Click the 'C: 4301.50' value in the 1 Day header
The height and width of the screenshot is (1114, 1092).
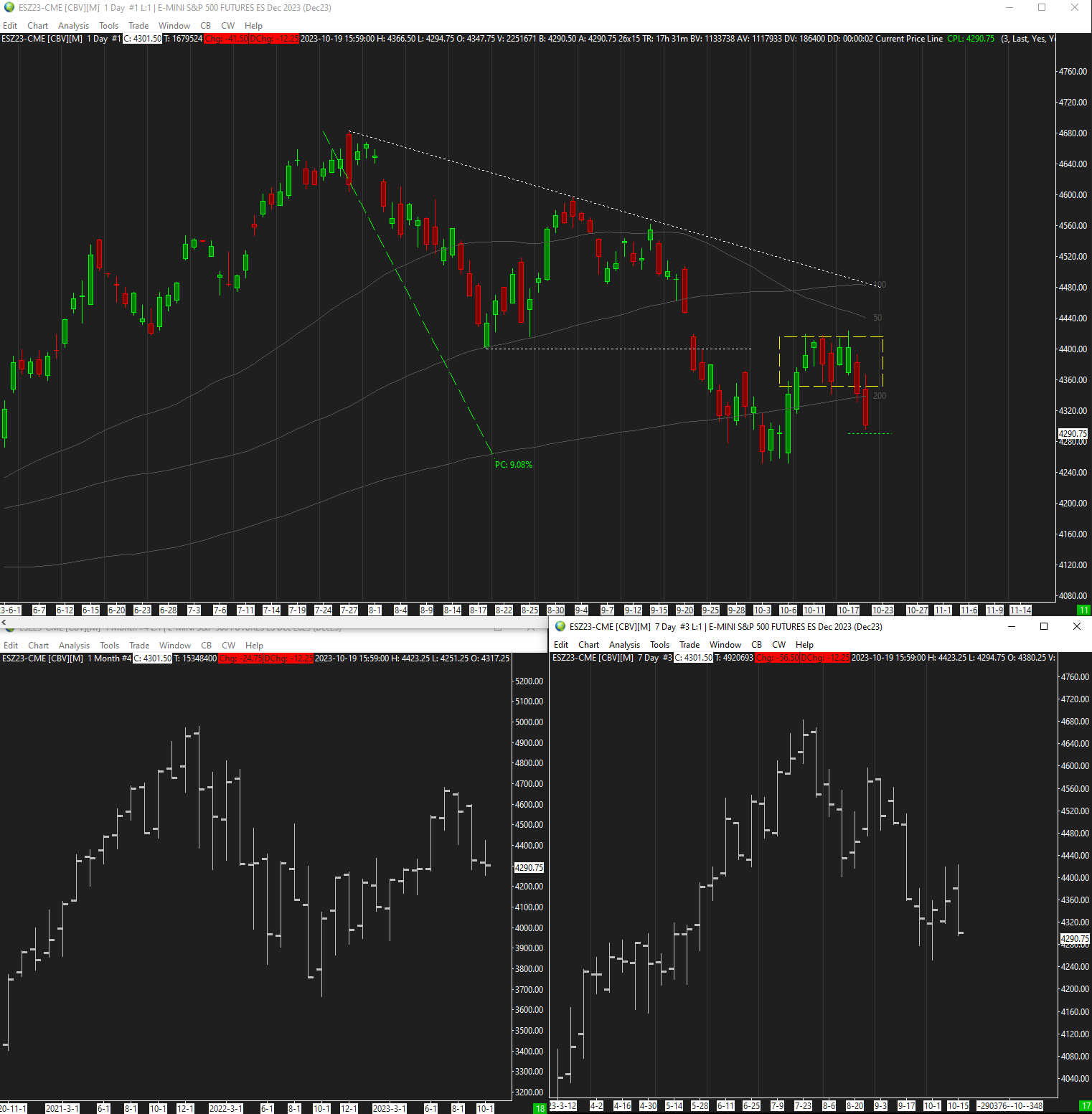(x=143, y=39)
